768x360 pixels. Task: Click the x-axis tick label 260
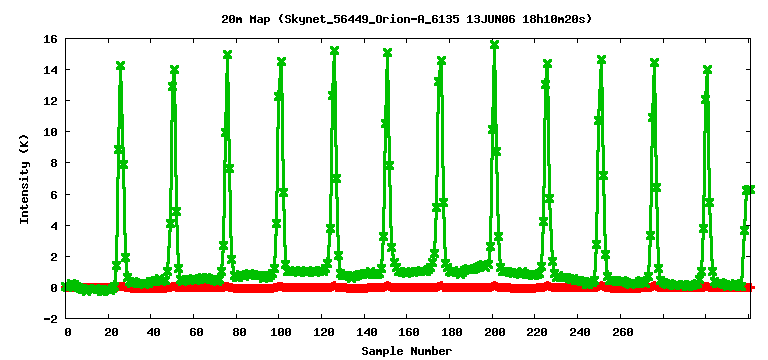coord(623,333)
